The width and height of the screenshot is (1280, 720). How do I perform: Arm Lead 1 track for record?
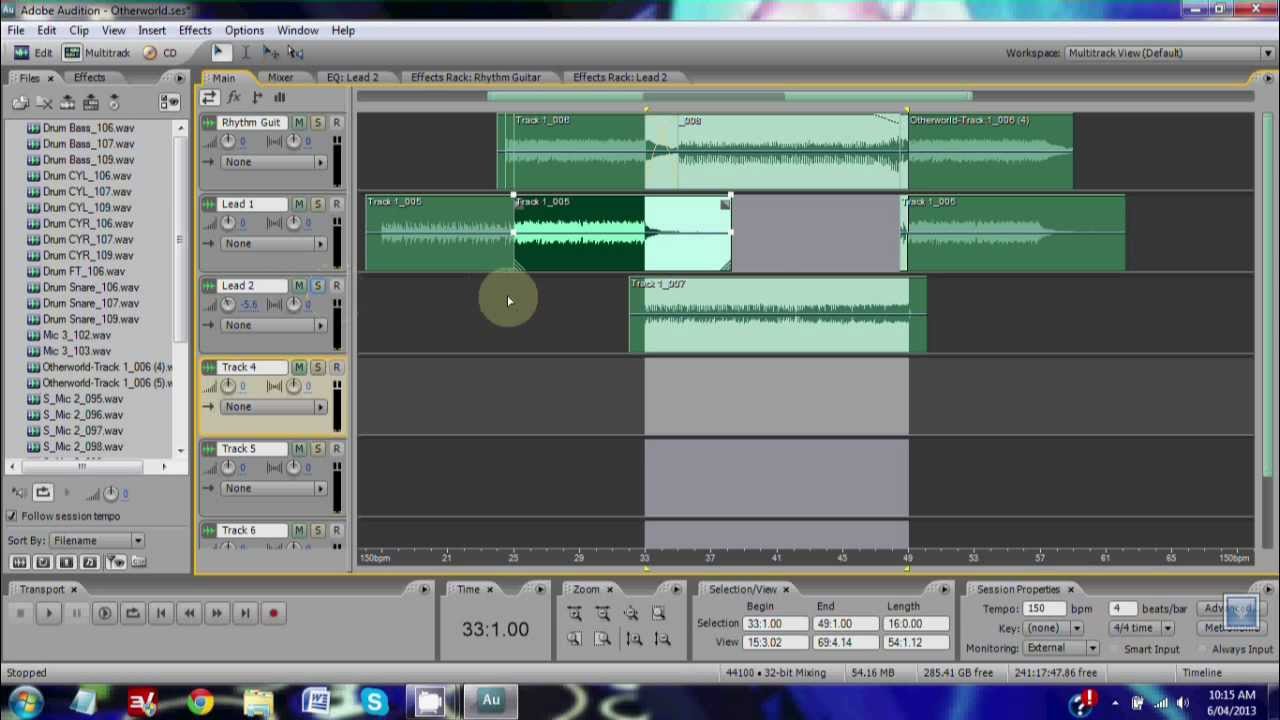336,204
